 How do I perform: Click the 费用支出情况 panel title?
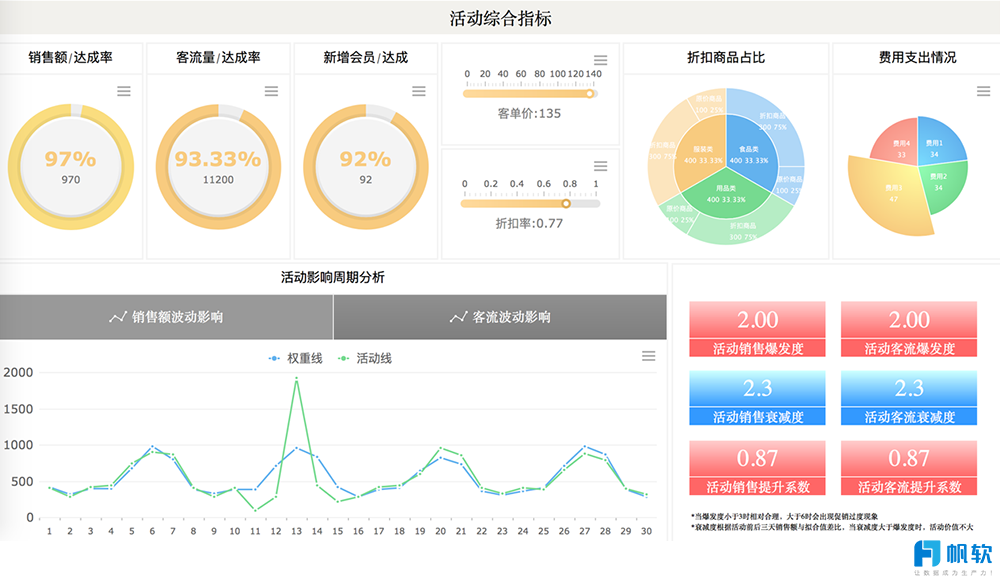(917, 57)
